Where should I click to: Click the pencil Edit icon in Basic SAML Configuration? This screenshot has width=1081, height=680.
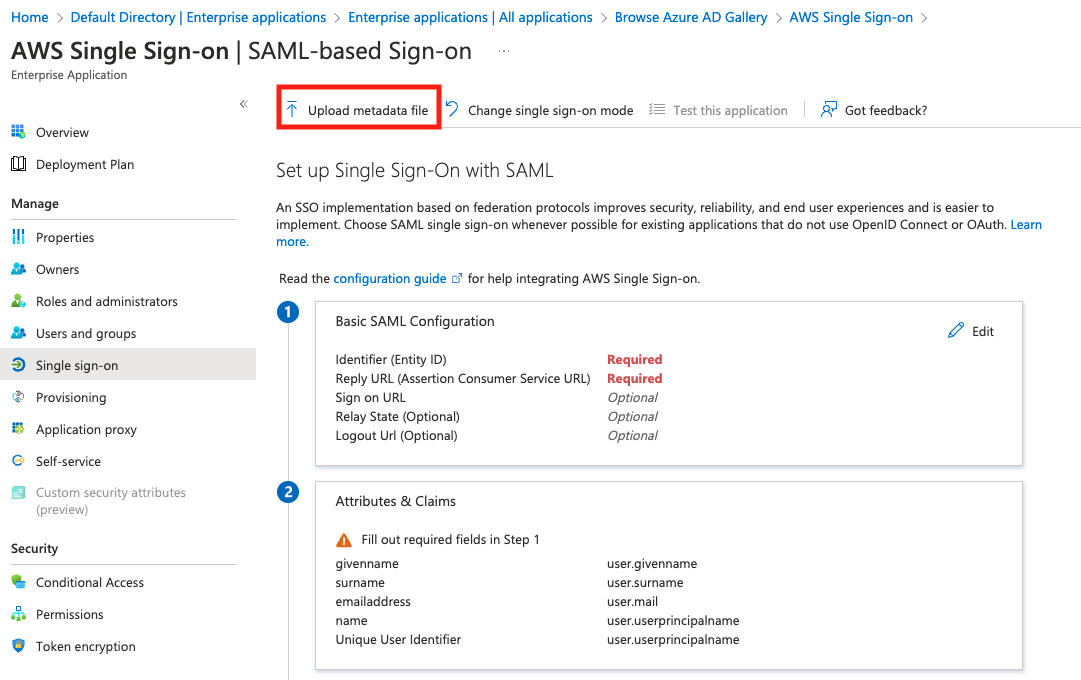956,331
